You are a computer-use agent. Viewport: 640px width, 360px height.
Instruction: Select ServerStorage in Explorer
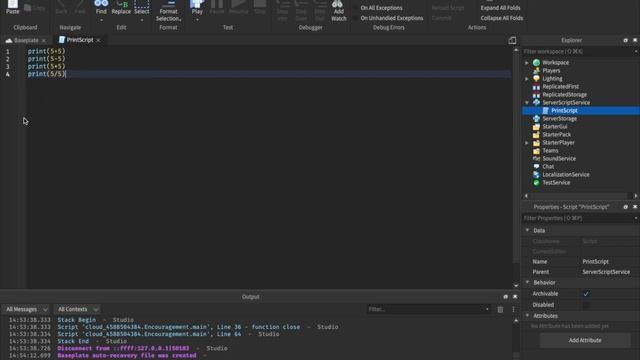click(x=559, y=118)
